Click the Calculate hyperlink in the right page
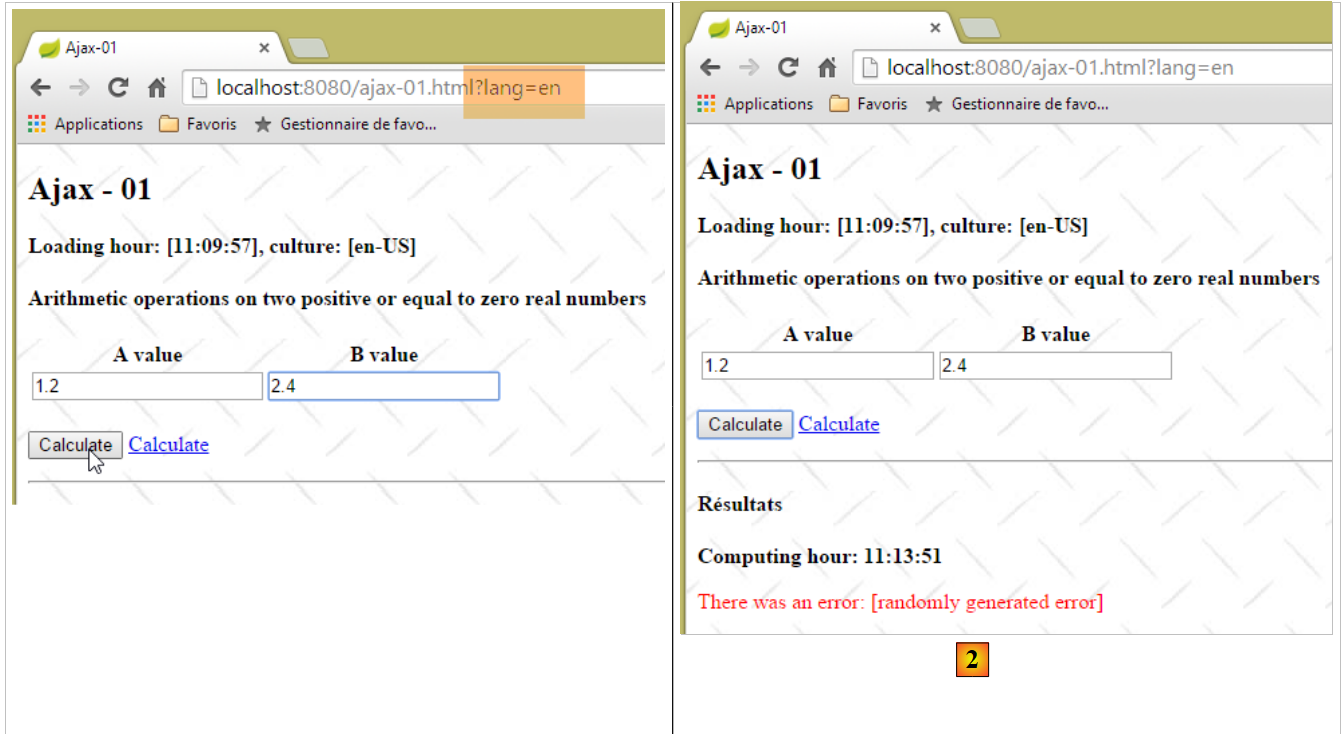The width and height of the screenshot is (1343, 734). click(839, 424)
